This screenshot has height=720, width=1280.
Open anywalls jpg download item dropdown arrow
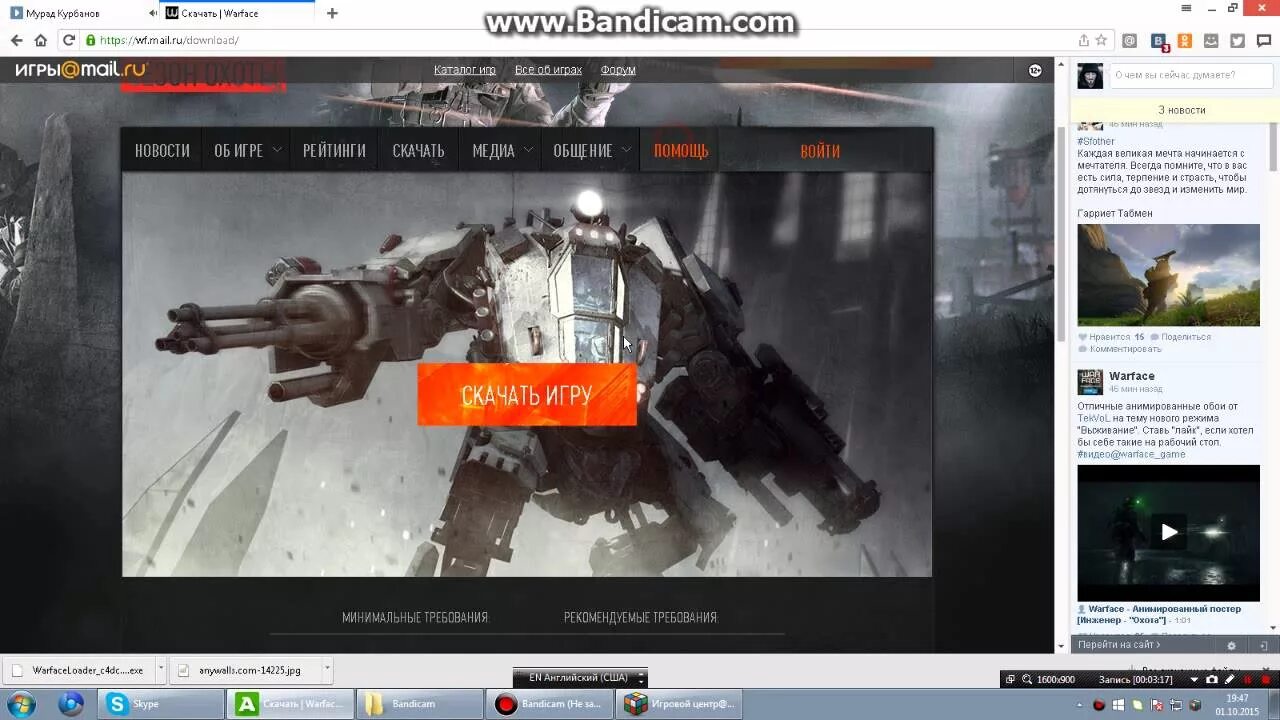(x=326, y=670)
